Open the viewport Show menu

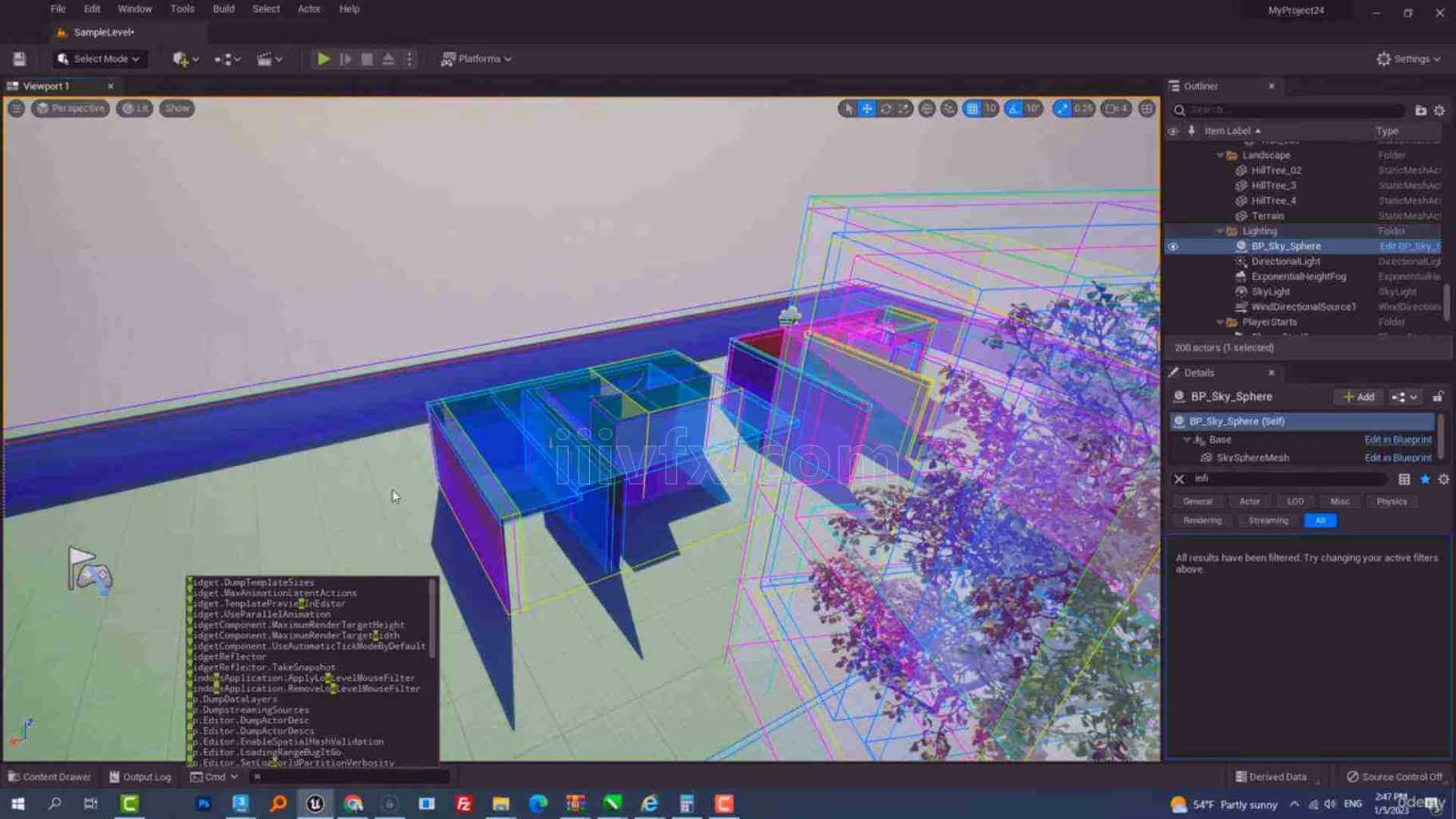(177, 109)
